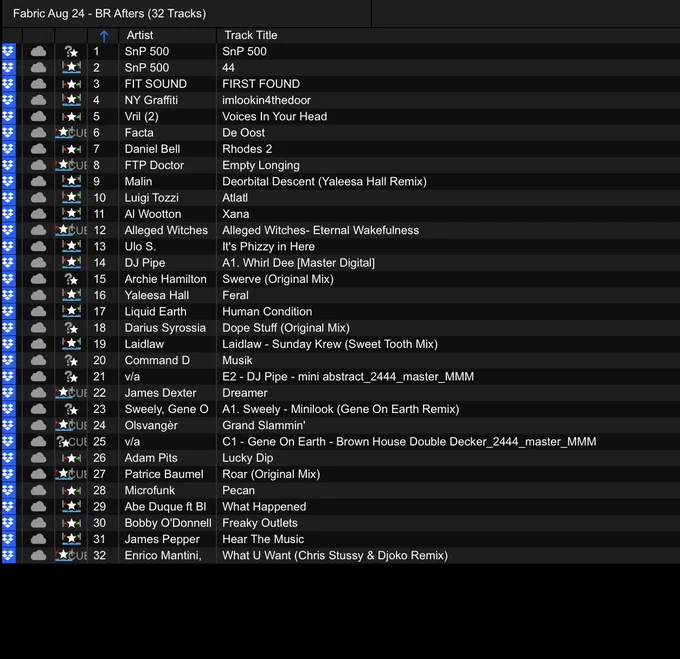Select artist NY Graffiti
Screen dimensions: 680x659
click(151, 100)
